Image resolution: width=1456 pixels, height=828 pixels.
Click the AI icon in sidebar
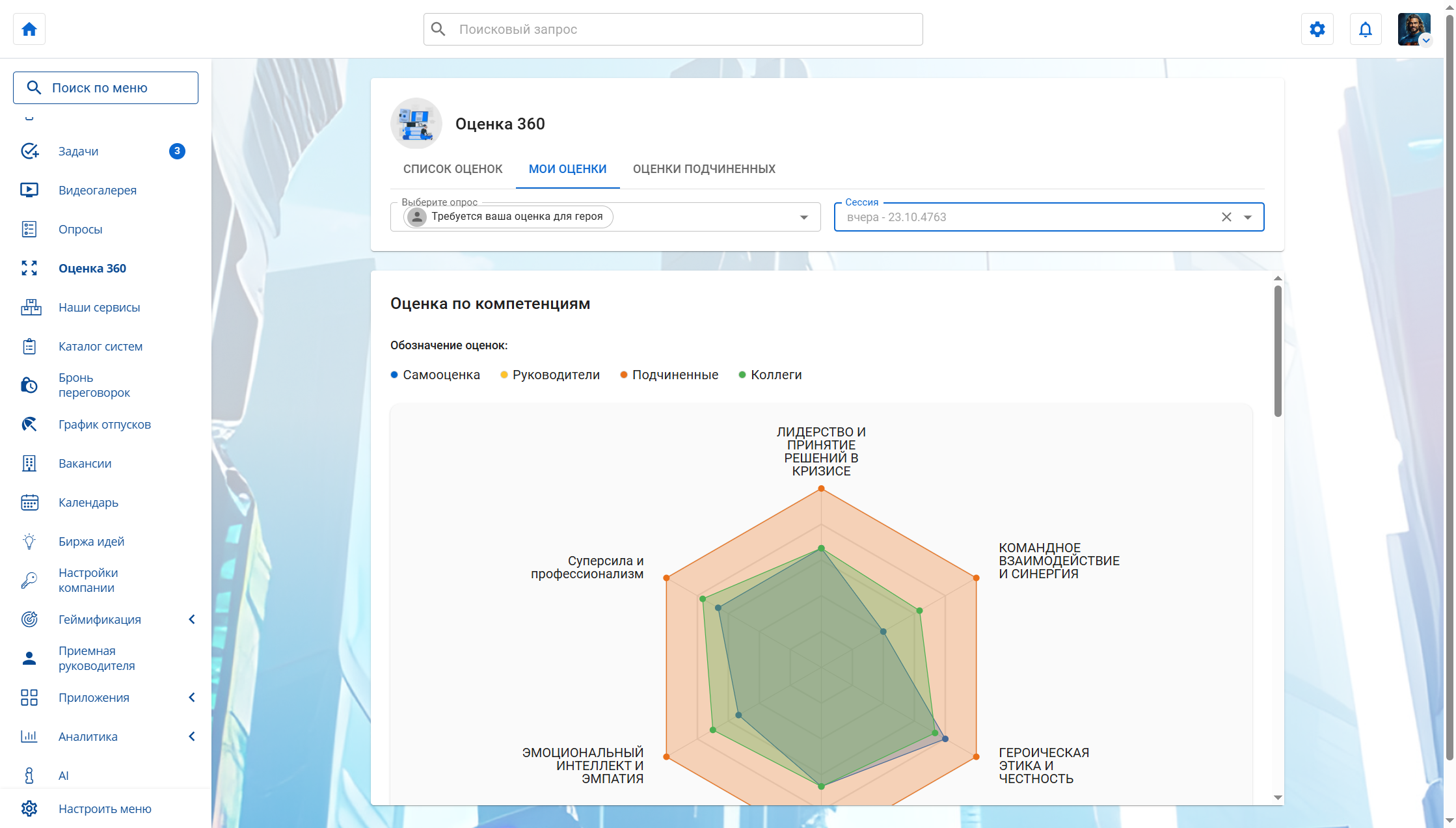click(29, 775)
